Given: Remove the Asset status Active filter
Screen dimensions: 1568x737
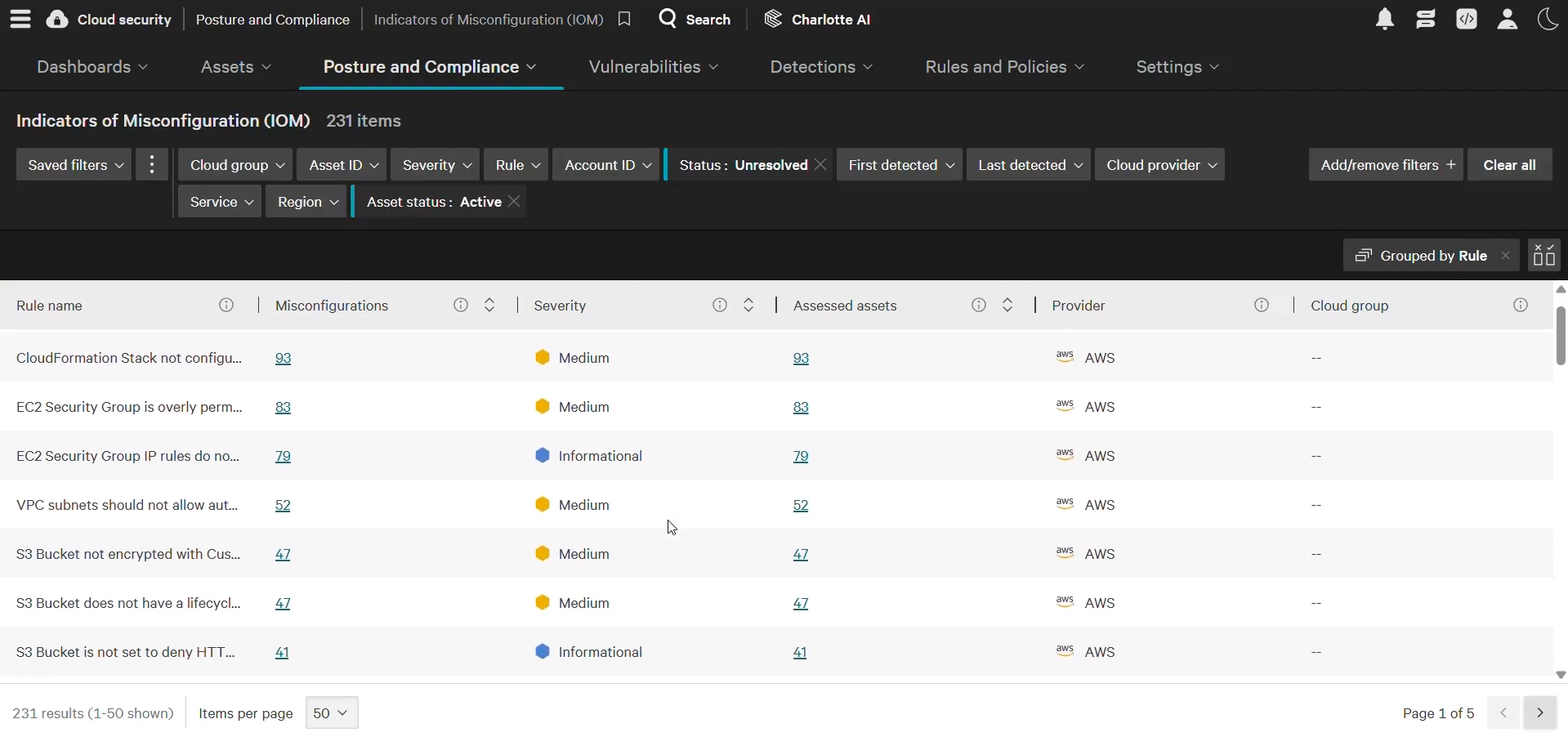Looking at the screenshot, I should coord(514,202).
